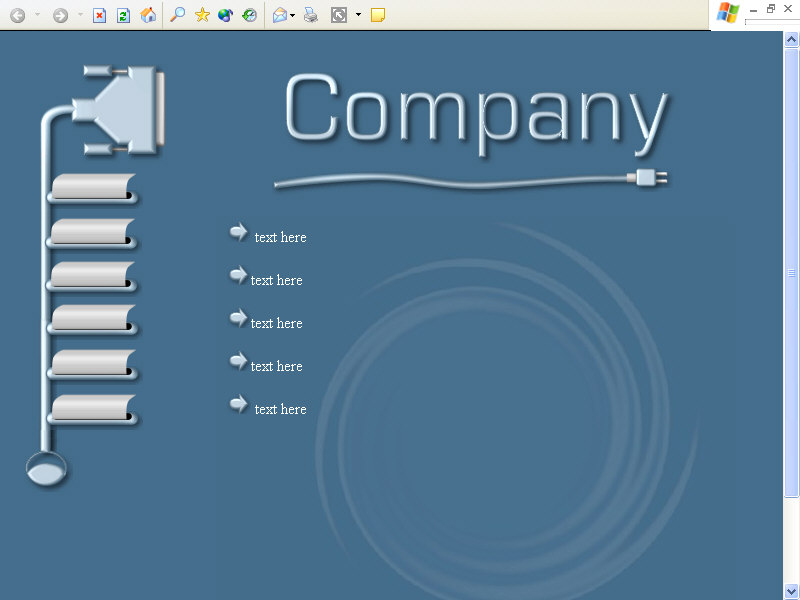Click the fifth blank sidebar nav button

[x=93, y=364]
